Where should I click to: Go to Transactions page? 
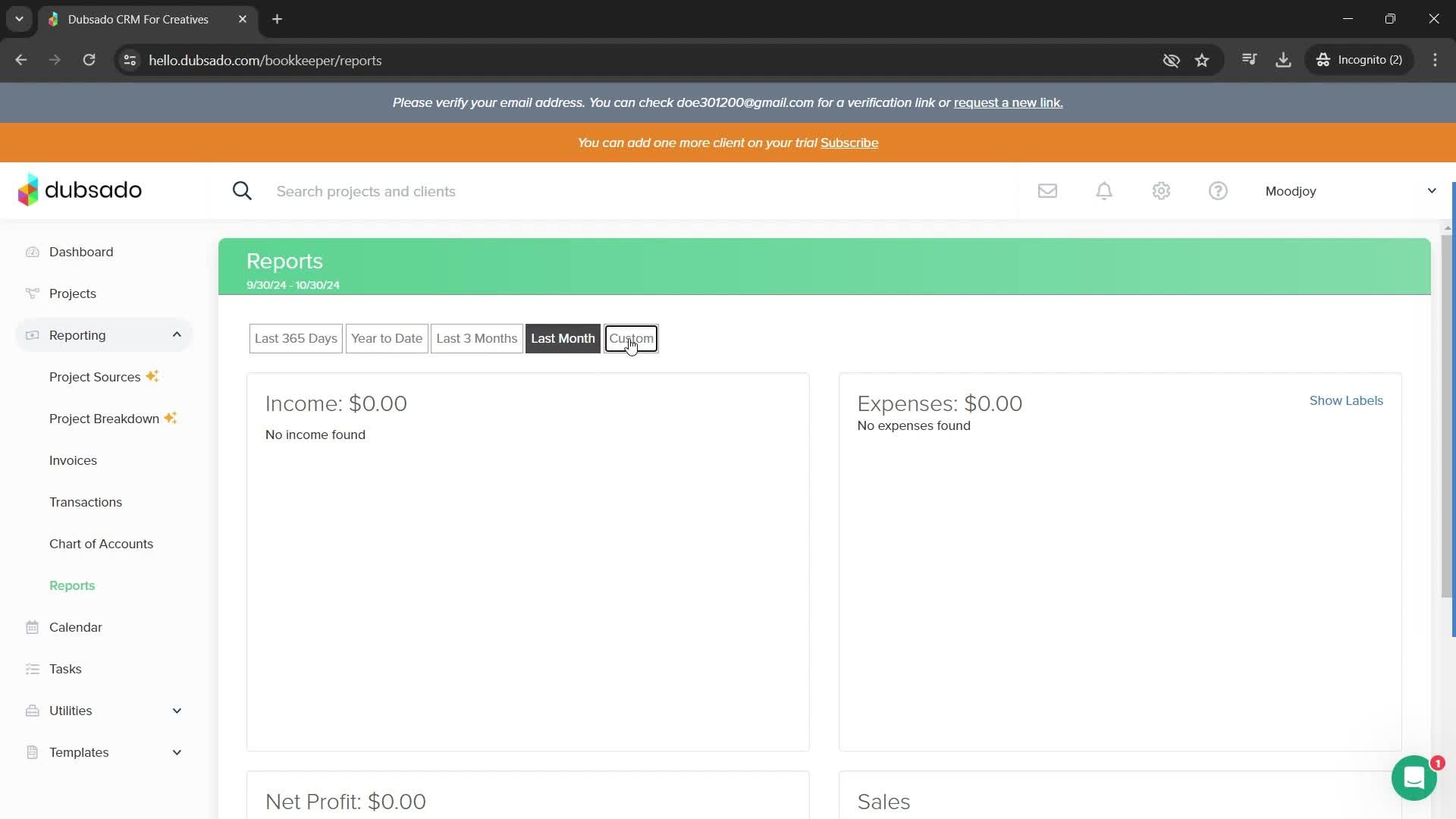[x=86, y=502]
